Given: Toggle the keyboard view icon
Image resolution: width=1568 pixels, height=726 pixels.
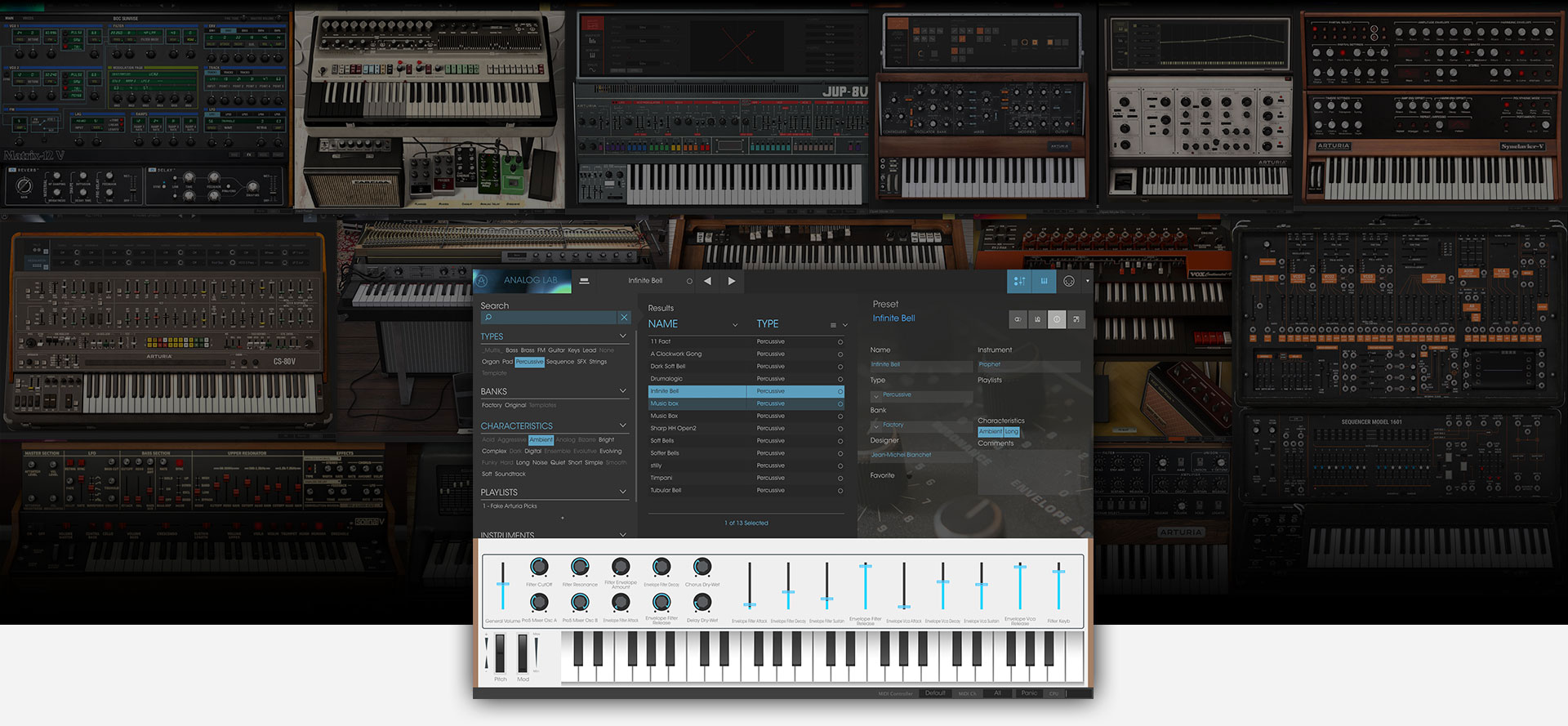Looking at the screenshot, I should (x=1044, y=281).
